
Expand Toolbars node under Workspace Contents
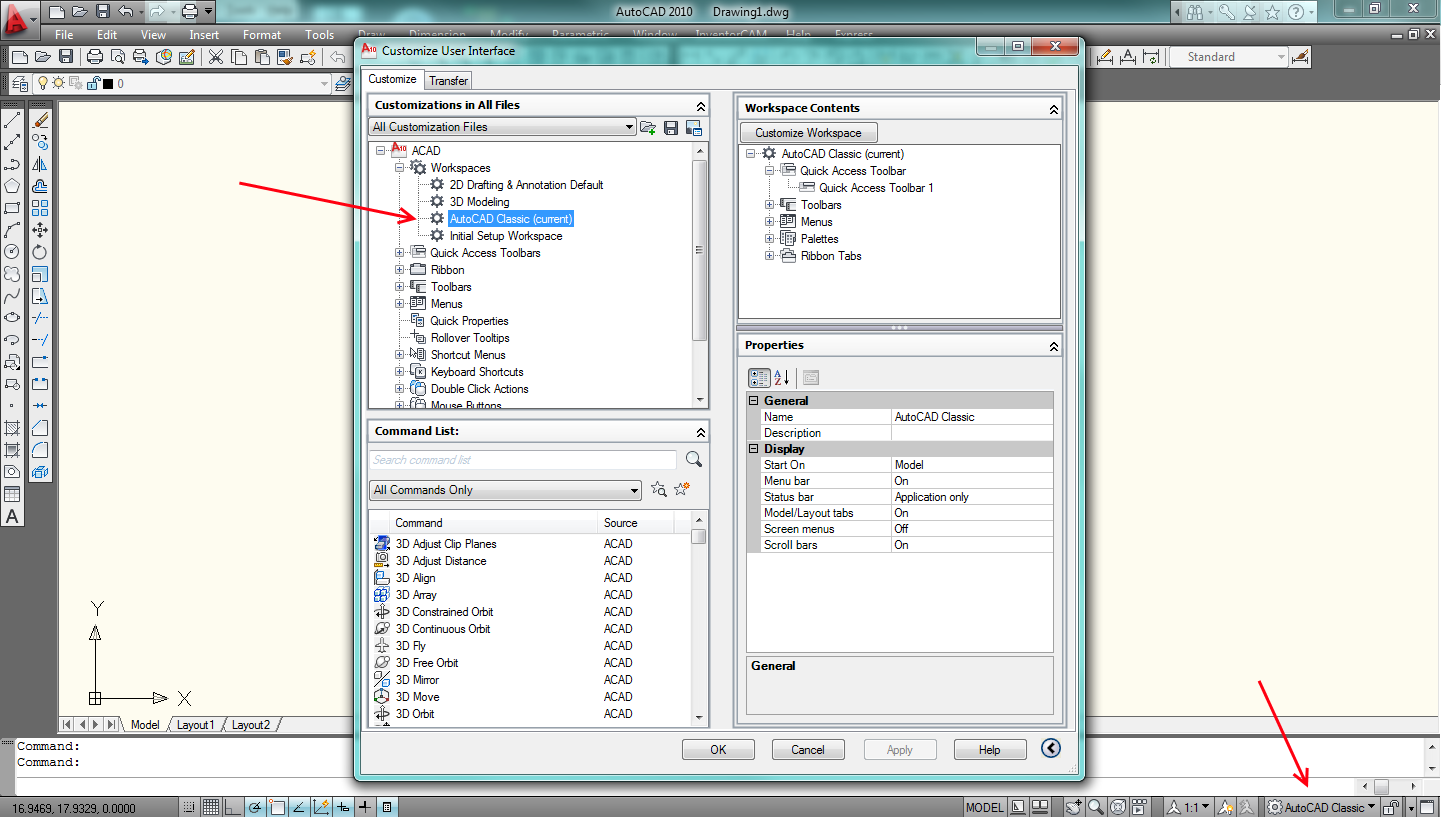pos(770,205)
